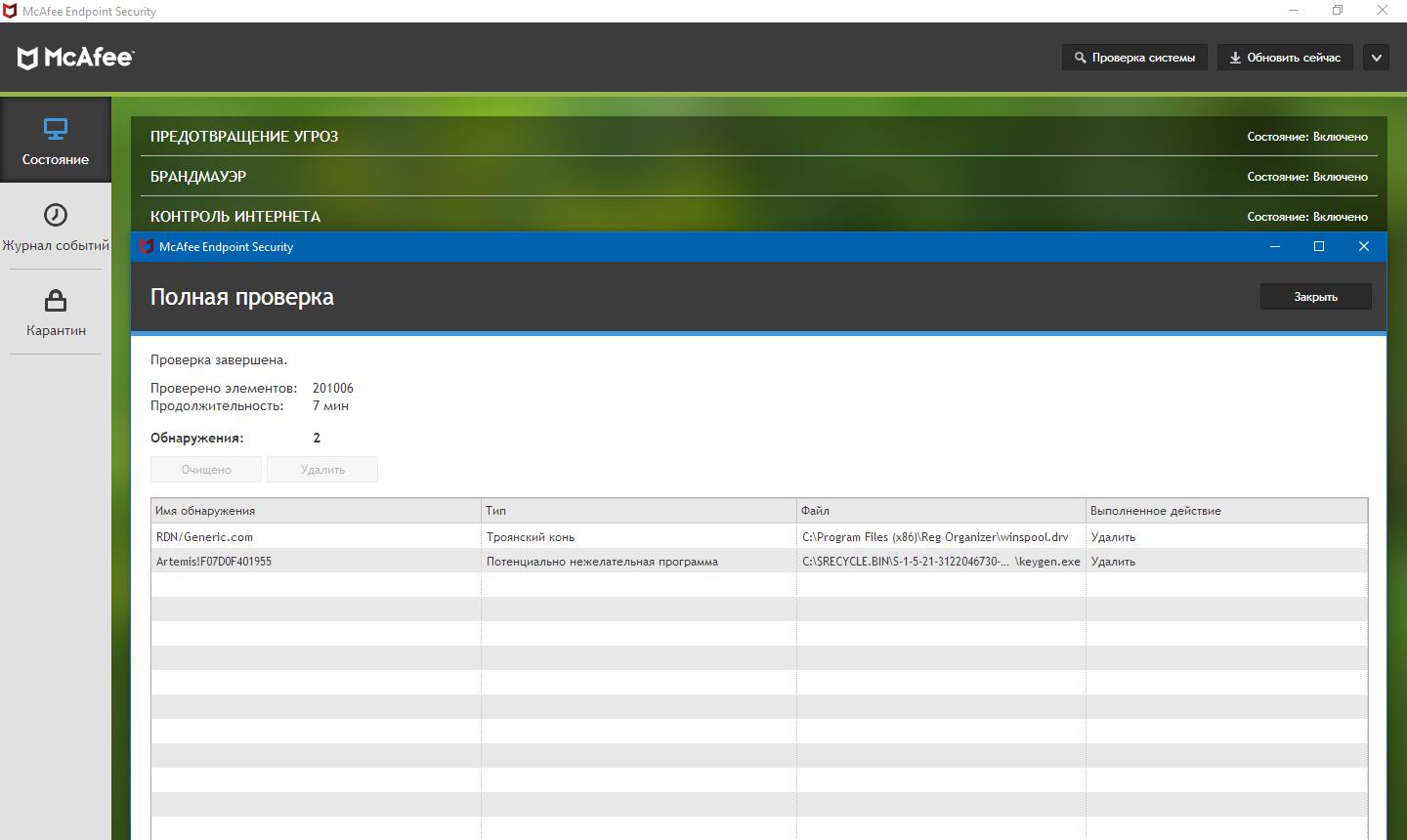This screenshot has width=1407, height=840.
Task: Expand the header dropdown arrow menu
Action: 1376,58
